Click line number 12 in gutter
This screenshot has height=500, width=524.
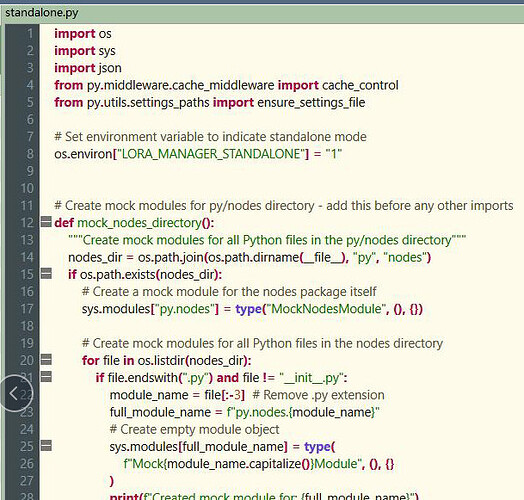[27, 223]
